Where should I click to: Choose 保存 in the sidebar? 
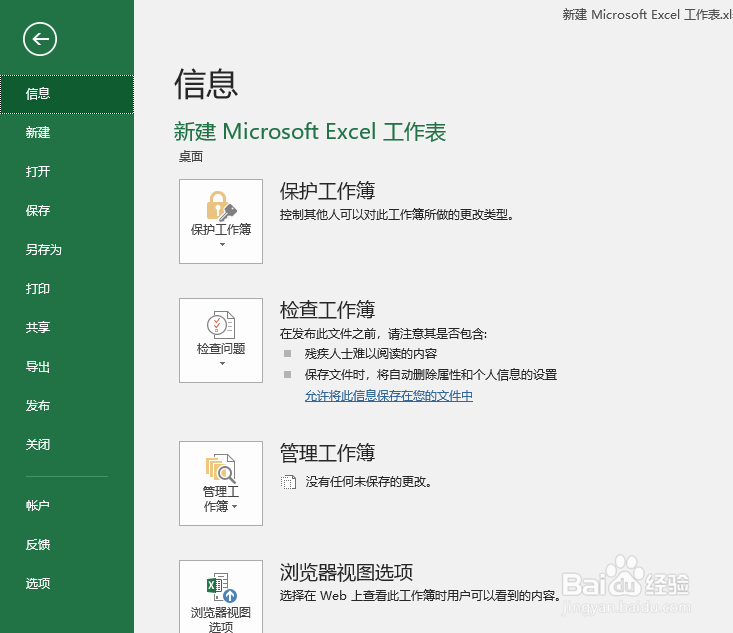[67, 211]
